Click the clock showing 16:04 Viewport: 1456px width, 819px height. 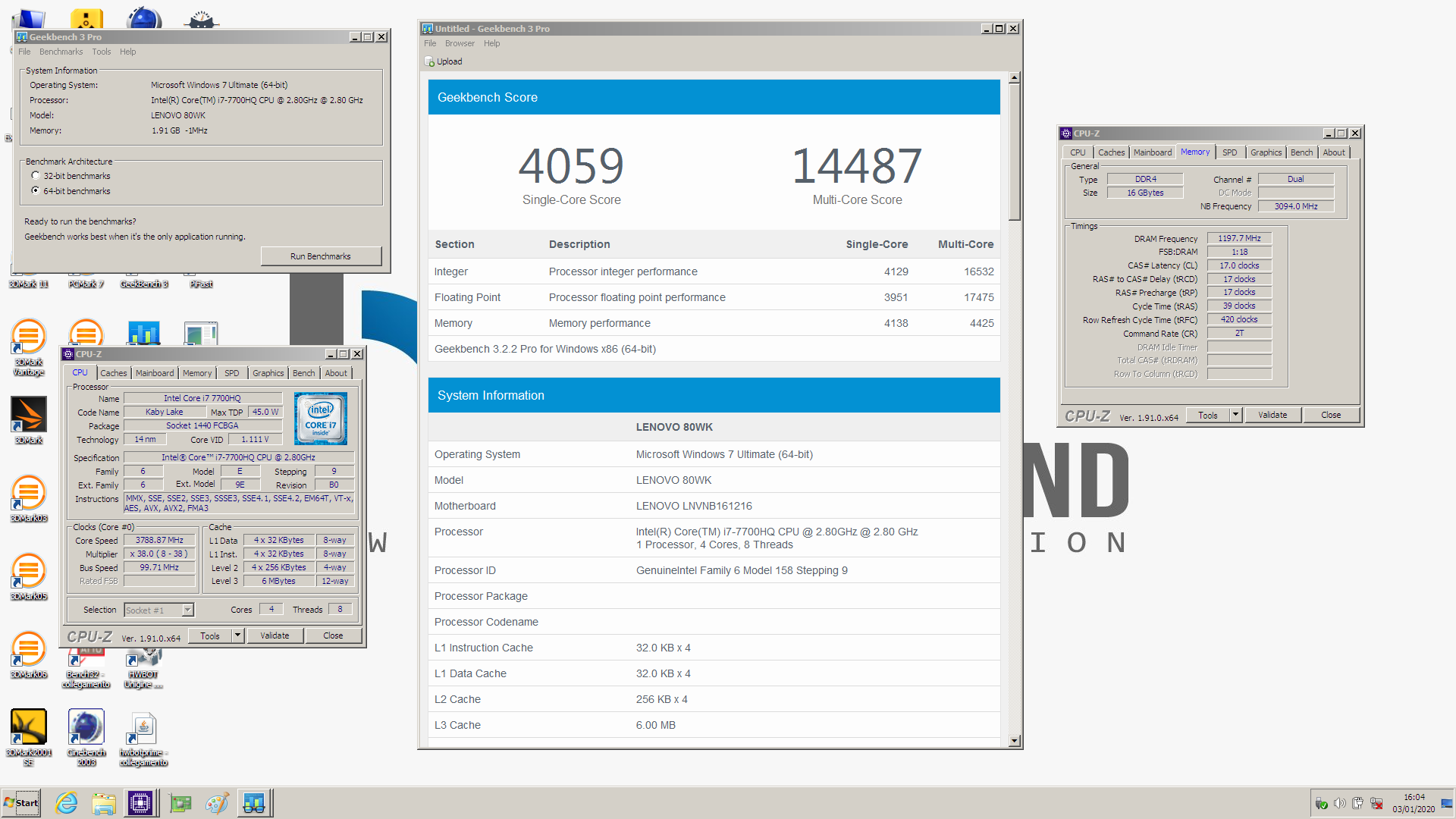pyautogui.click(x=1414, y=798)
